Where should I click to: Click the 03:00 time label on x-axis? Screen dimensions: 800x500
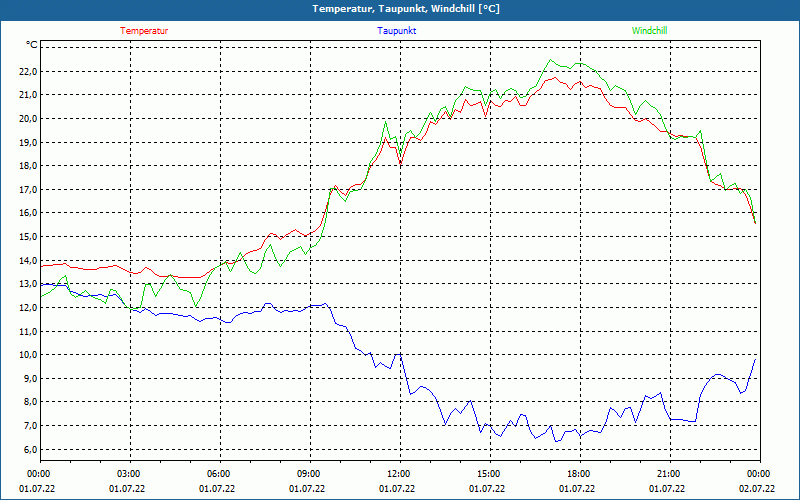[130, 474]
